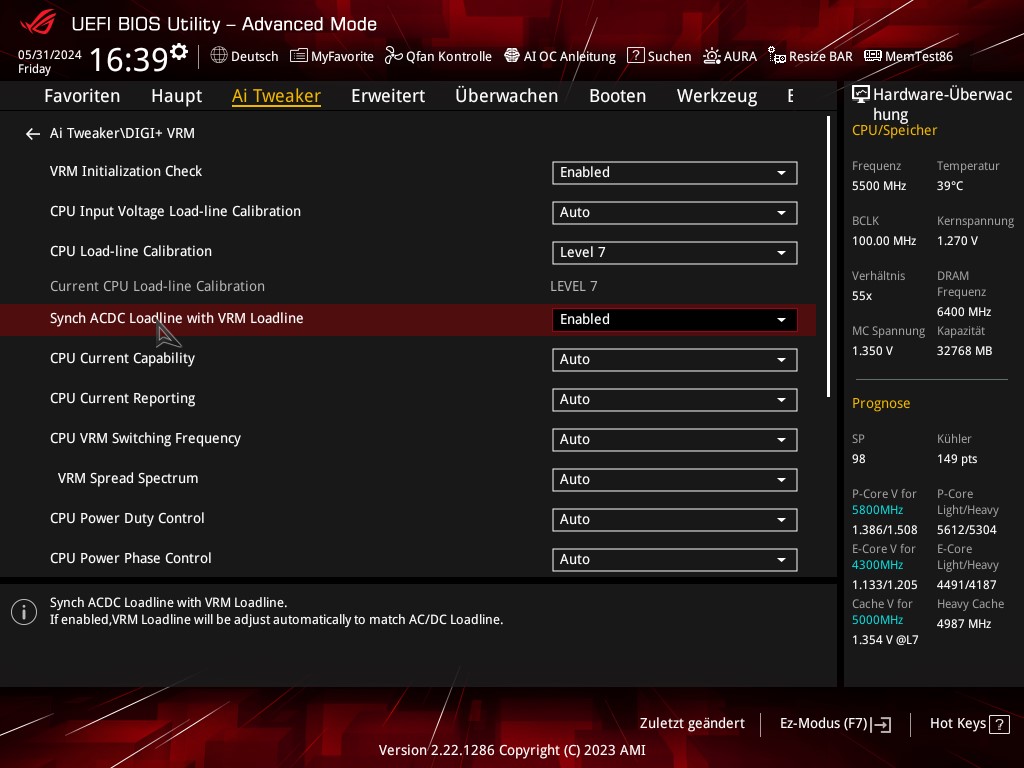Select CPU Current Reporting label
Image resolution: width=1024 pixels, height=768 pixels.
122,398
